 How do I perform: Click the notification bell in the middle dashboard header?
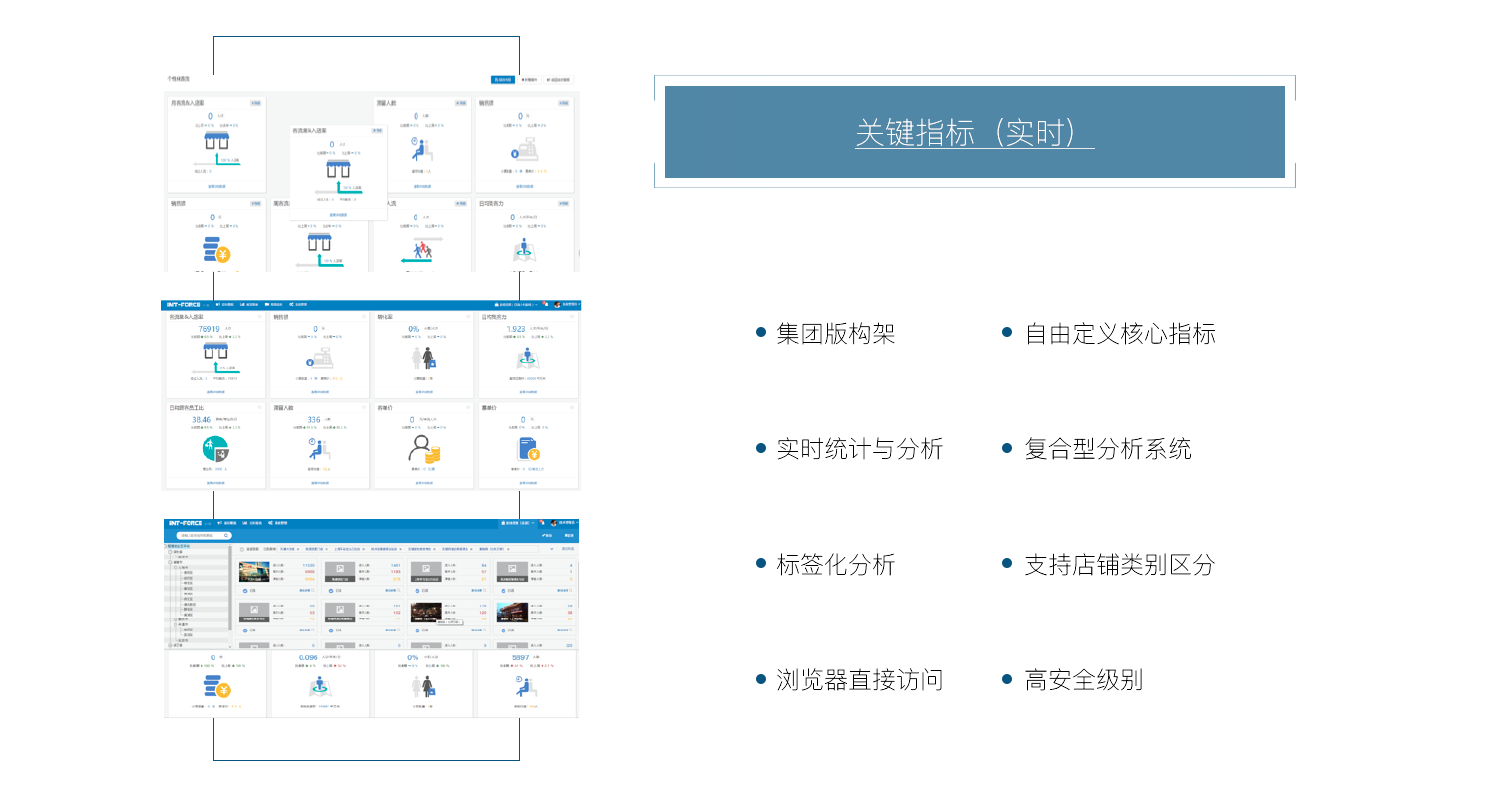(547, 304)
